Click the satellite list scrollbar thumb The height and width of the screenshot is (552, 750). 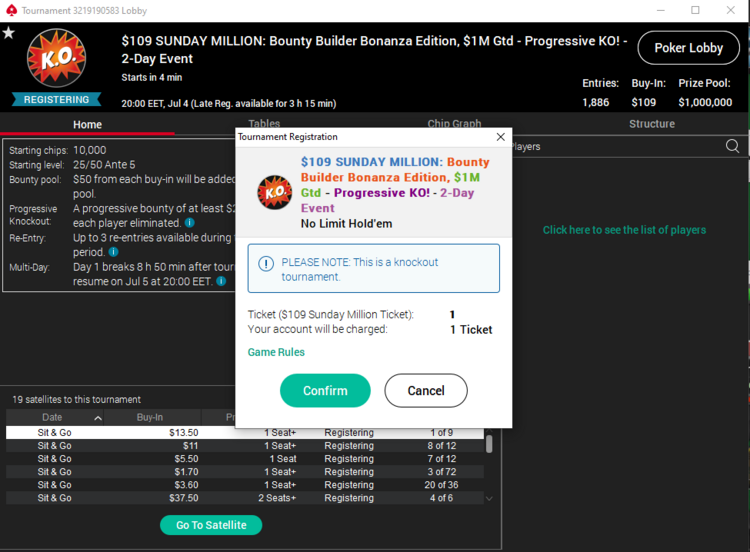(x=489, y=443)
